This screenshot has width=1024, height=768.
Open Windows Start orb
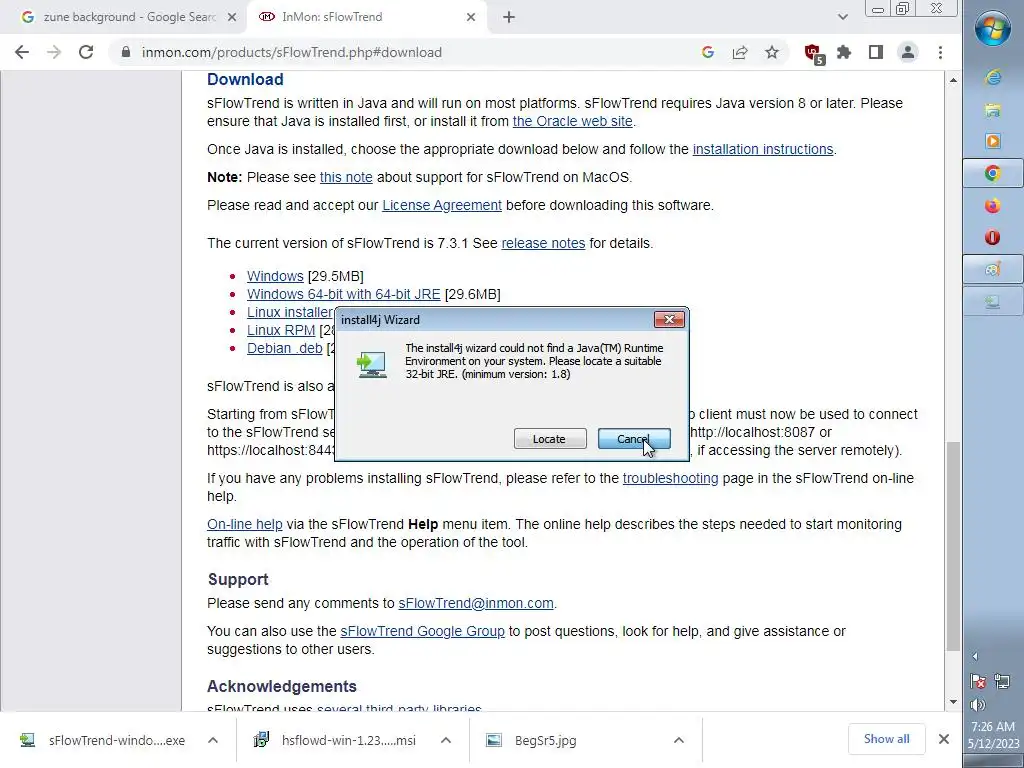(x=993, y=28)
